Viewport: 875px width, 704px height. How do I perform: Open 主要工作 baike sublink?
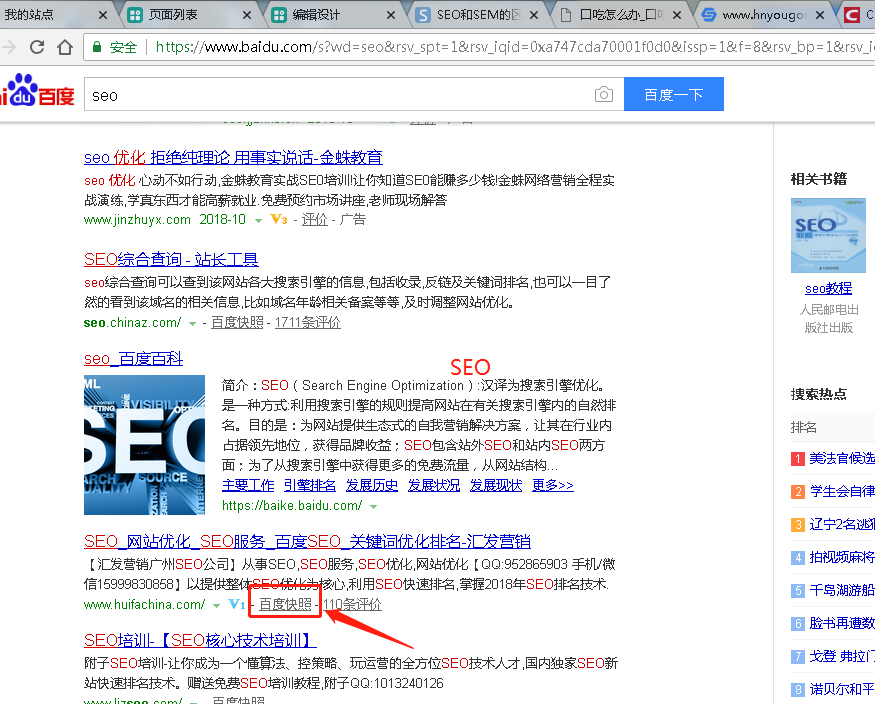coord(248,485)
